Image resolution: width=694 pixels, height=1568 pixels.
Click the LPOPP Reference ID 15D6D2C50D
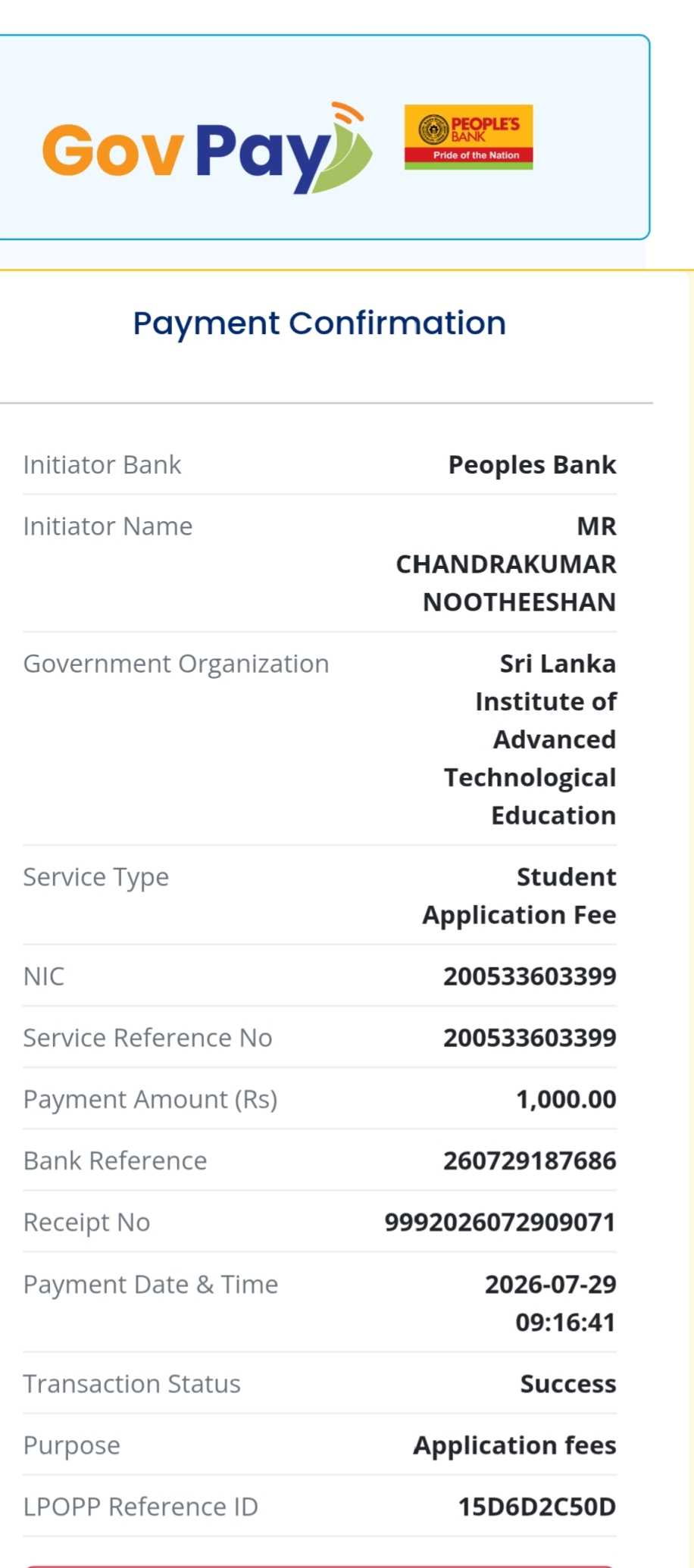pyautogui.click(x=537, y=1507)
